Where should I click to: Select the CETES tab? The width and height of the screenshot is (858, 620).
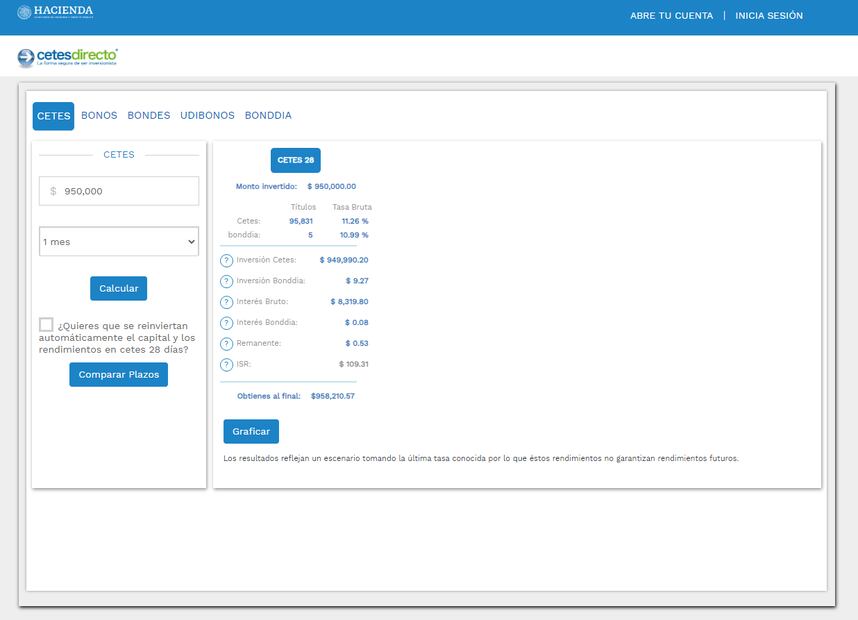[54, 116]
